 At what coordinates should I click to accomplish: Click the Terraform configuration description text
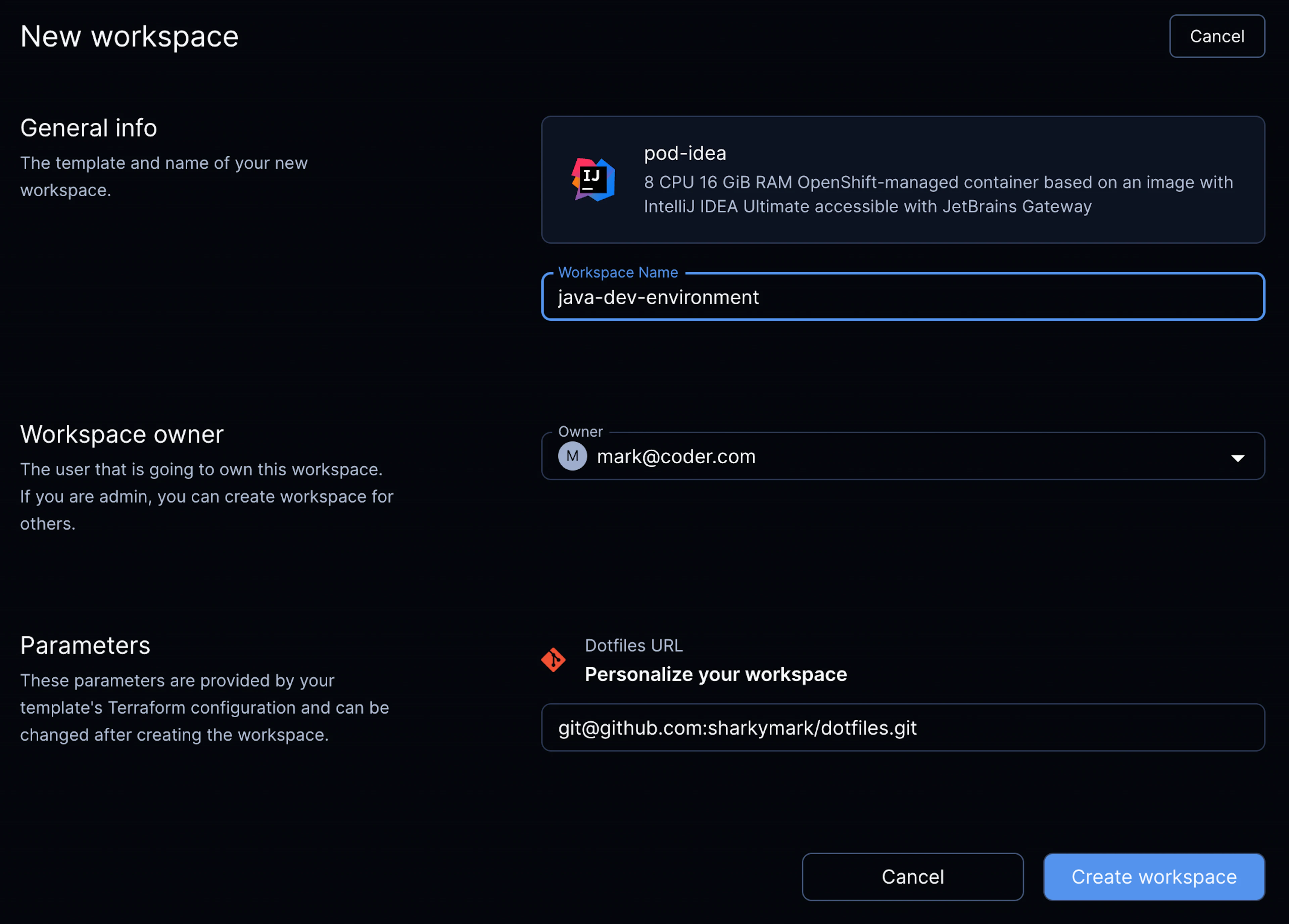point(205,708)
